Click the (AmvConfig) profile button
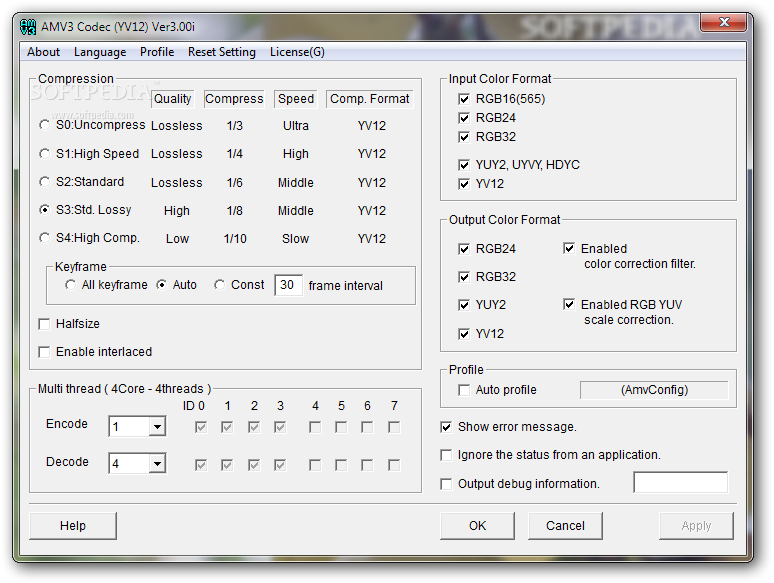This screenshot has height=583, width=774. pos(654,390)
